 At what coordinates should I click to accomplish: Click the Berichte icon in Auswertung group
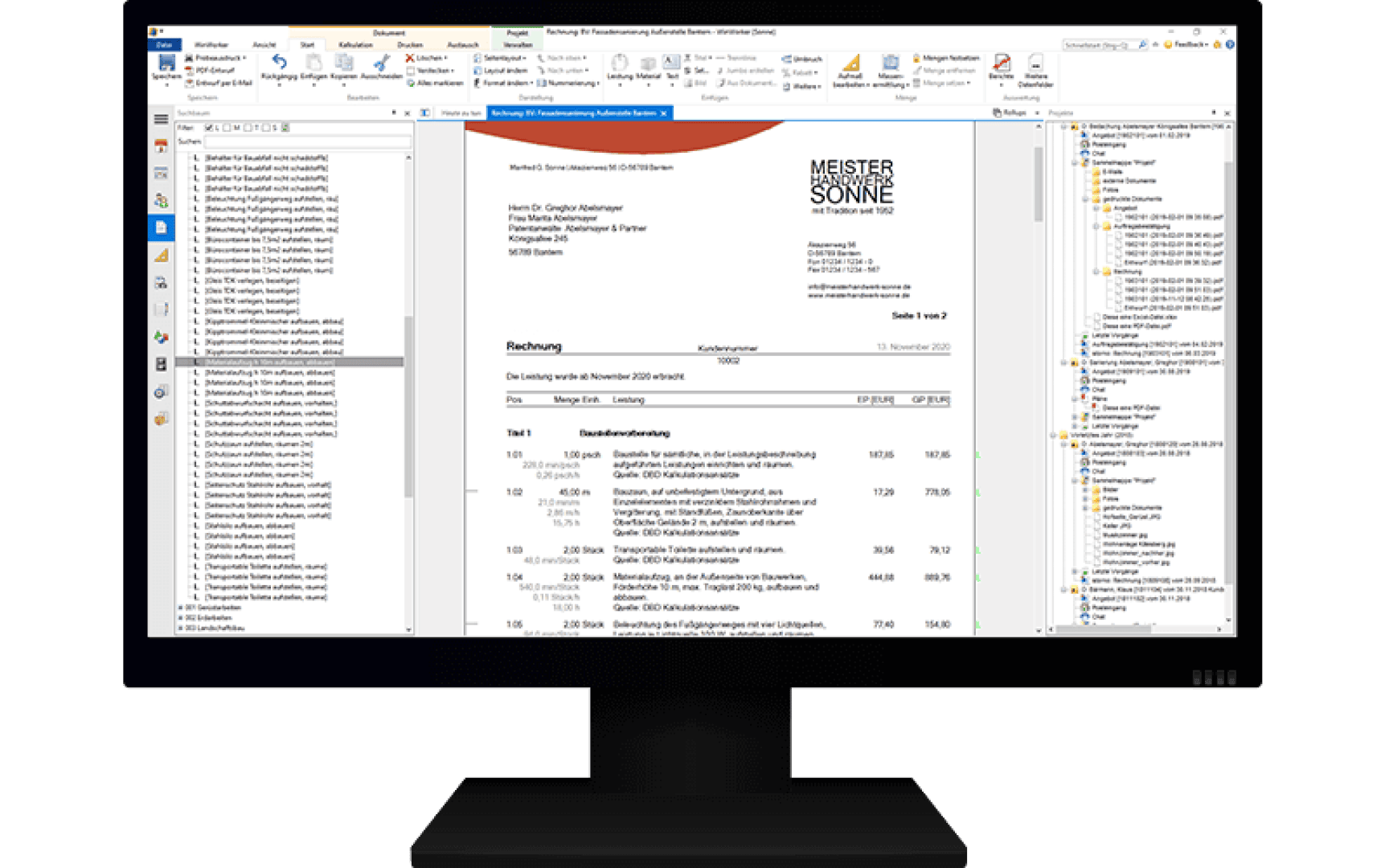pos(1001,64)
